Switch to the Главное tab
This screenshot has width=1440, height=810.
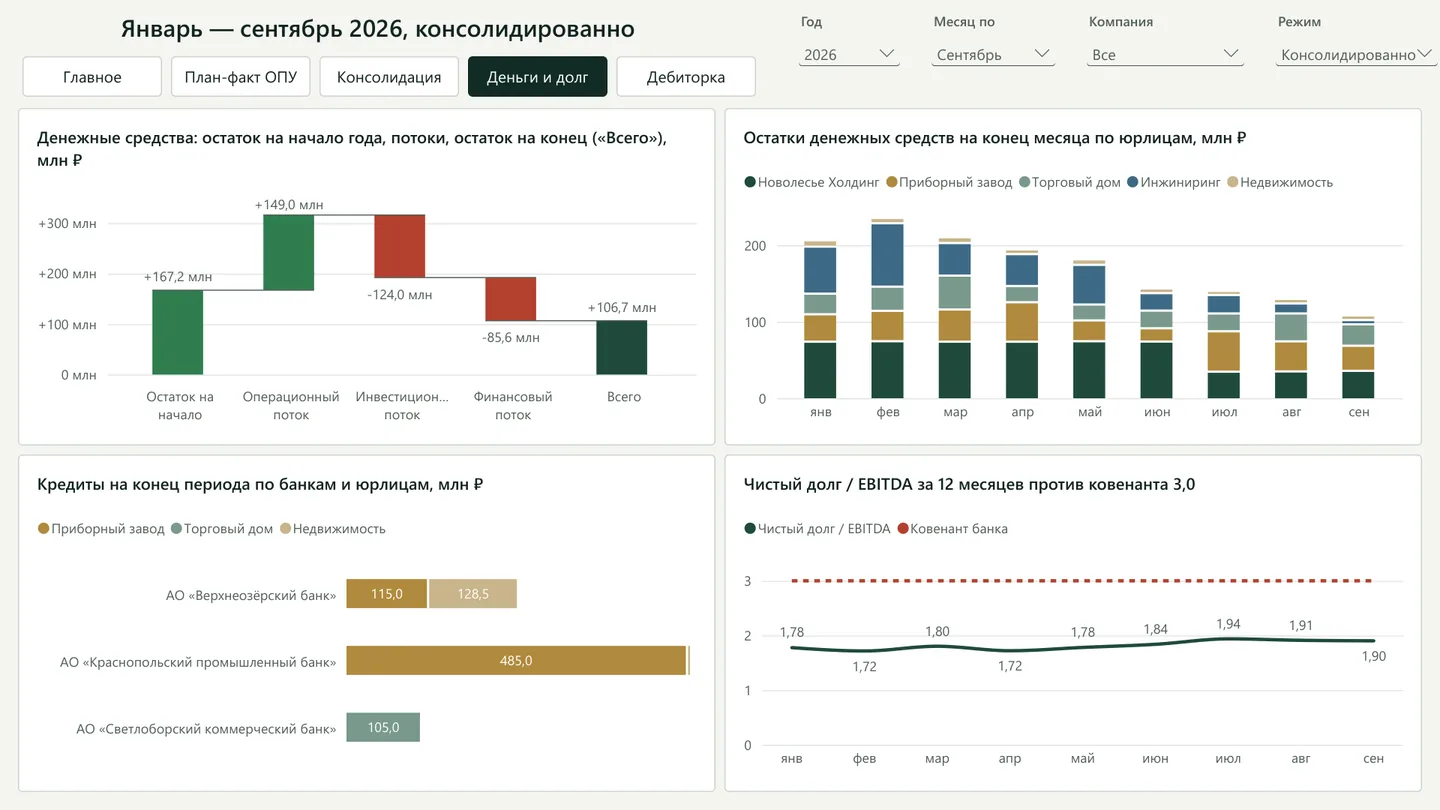[92, 77]
